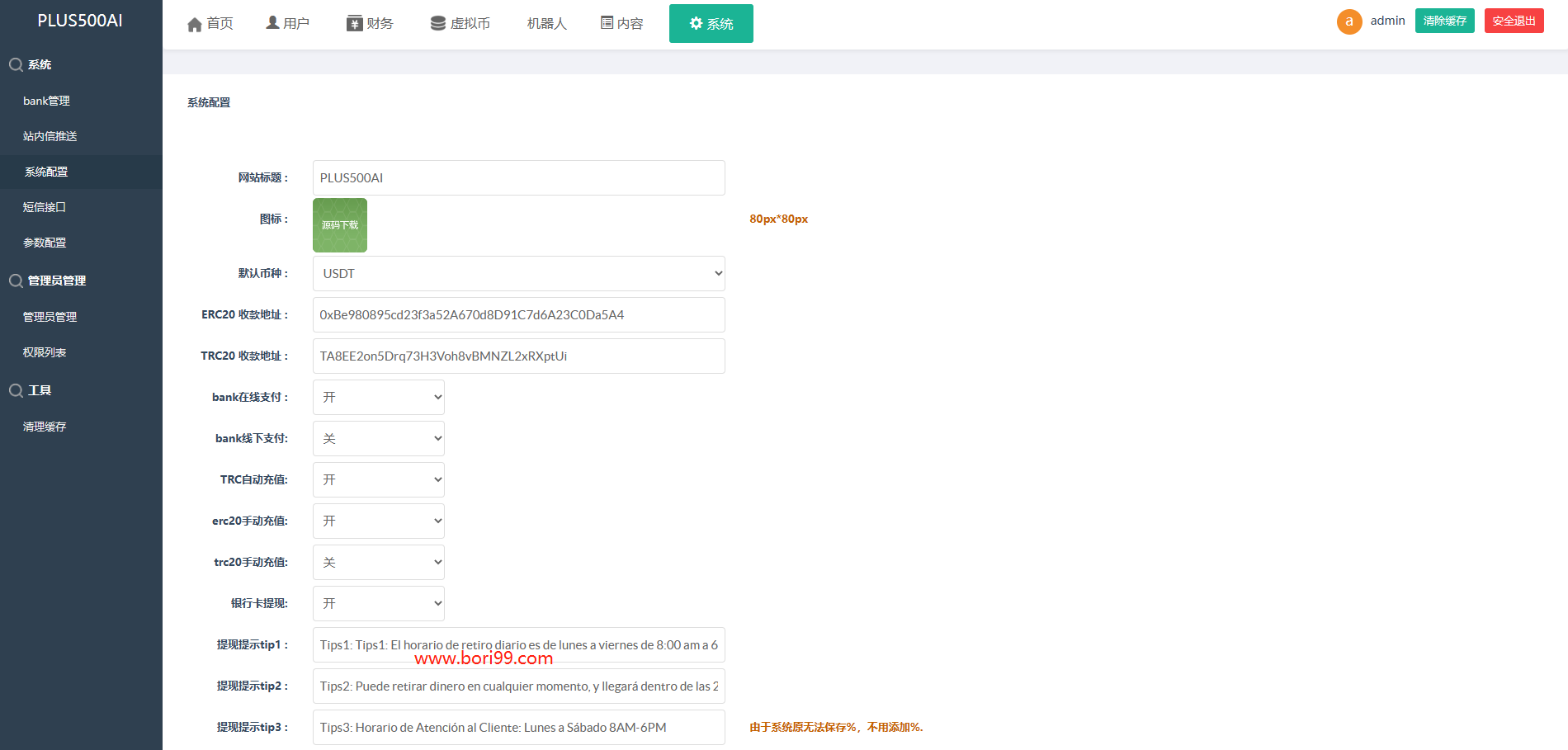Click the 网站标题 input field
Screen dimensions: 1568x750
(519, 177)
